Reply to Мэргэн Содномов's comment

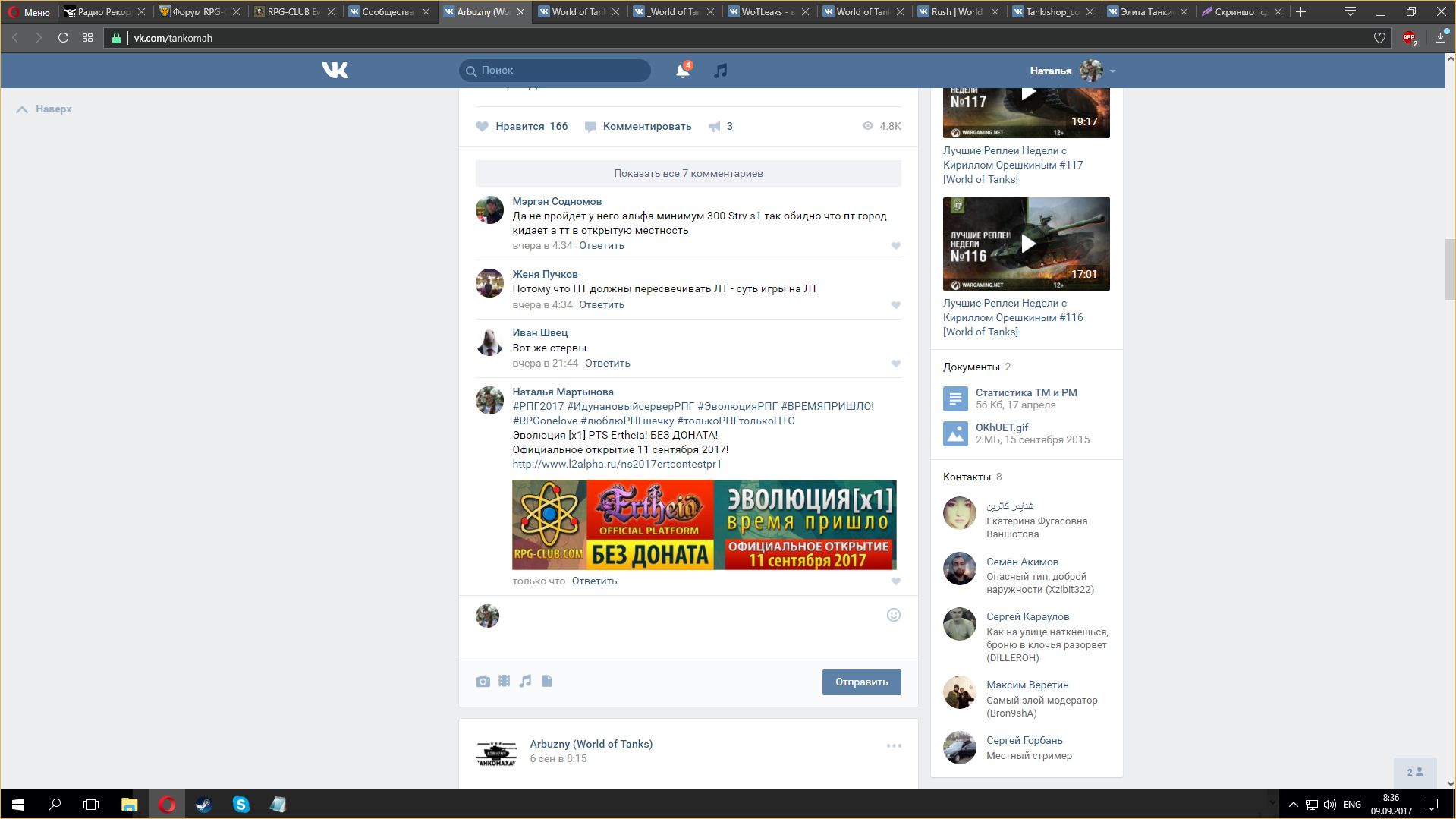(x=602, y=245)
